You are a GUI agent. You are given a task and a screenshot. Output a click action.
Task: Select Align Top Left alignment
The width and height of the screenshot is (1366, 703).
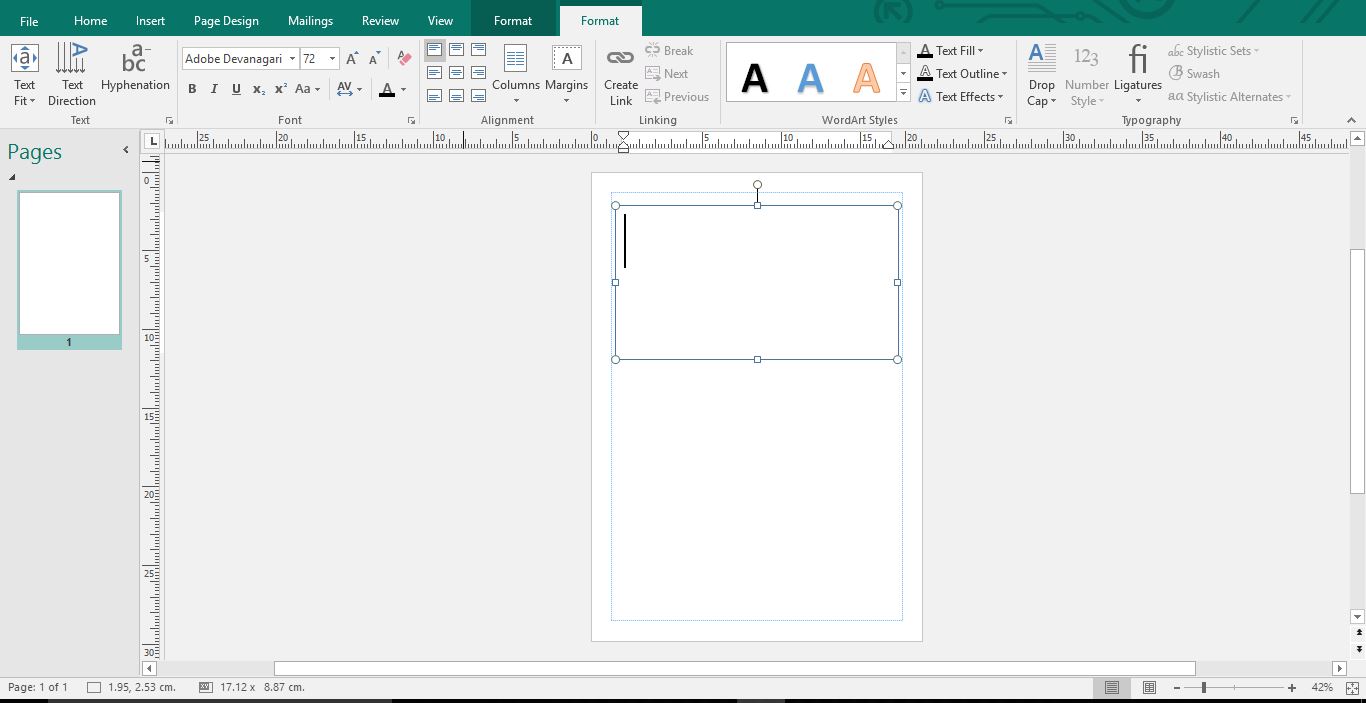pos(434,50)
